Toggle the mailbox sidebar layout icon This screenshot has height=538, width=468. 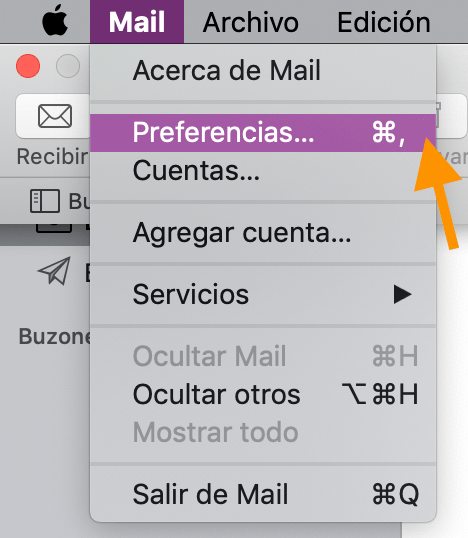click(45, 201)
